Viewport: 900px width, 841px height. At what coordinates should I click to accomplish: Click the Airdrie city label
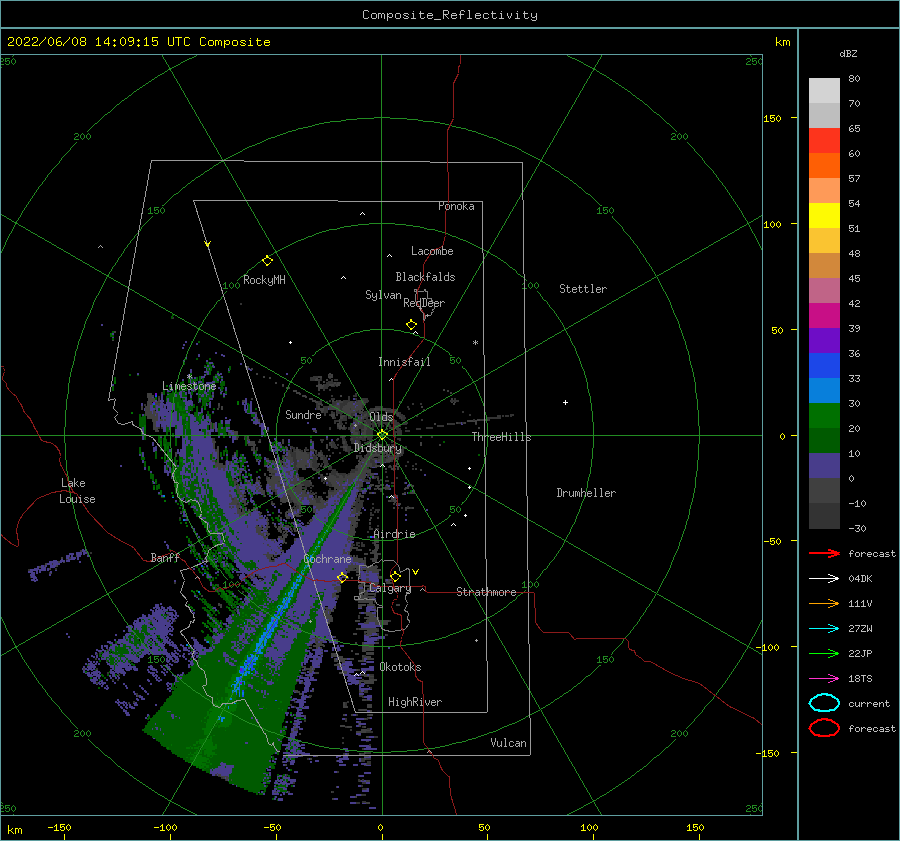[x=394, y=534]
